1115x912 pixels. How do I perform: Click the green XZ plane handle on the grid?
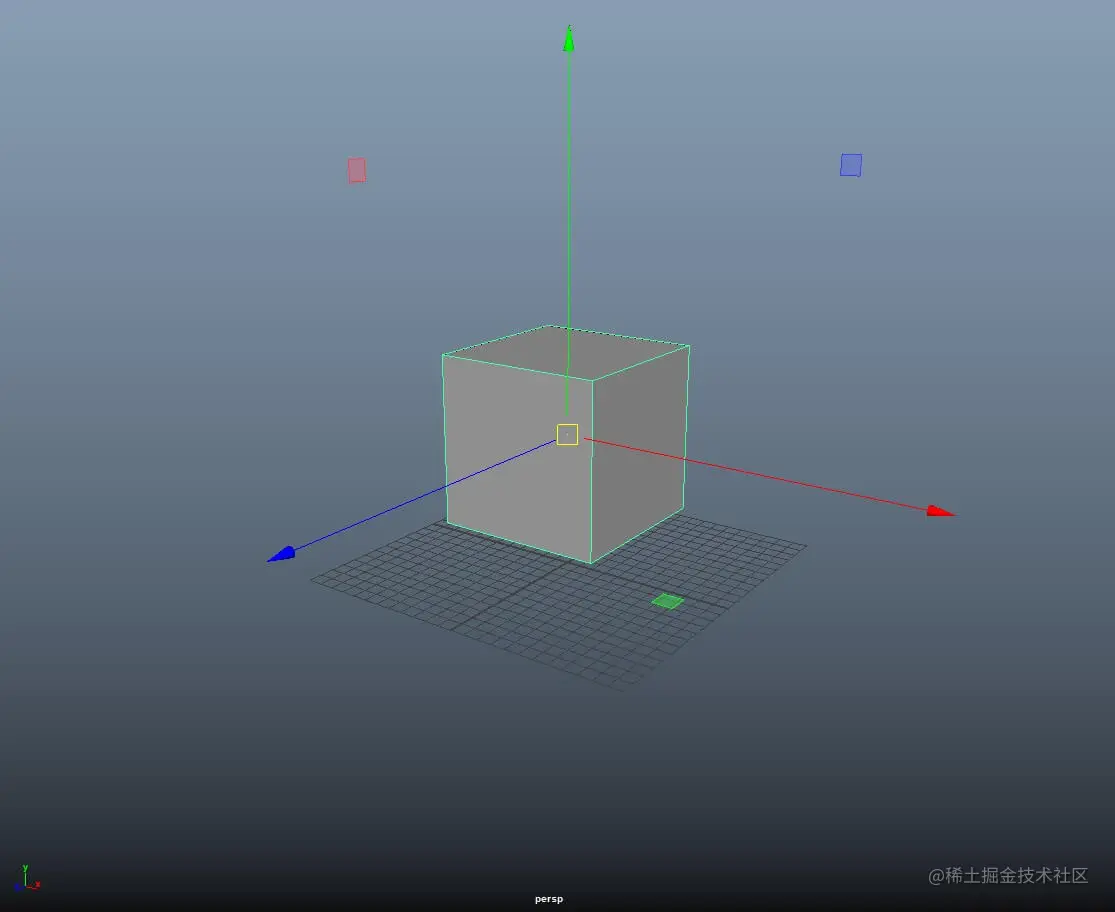pyautogui.click(x=668, y=601)
